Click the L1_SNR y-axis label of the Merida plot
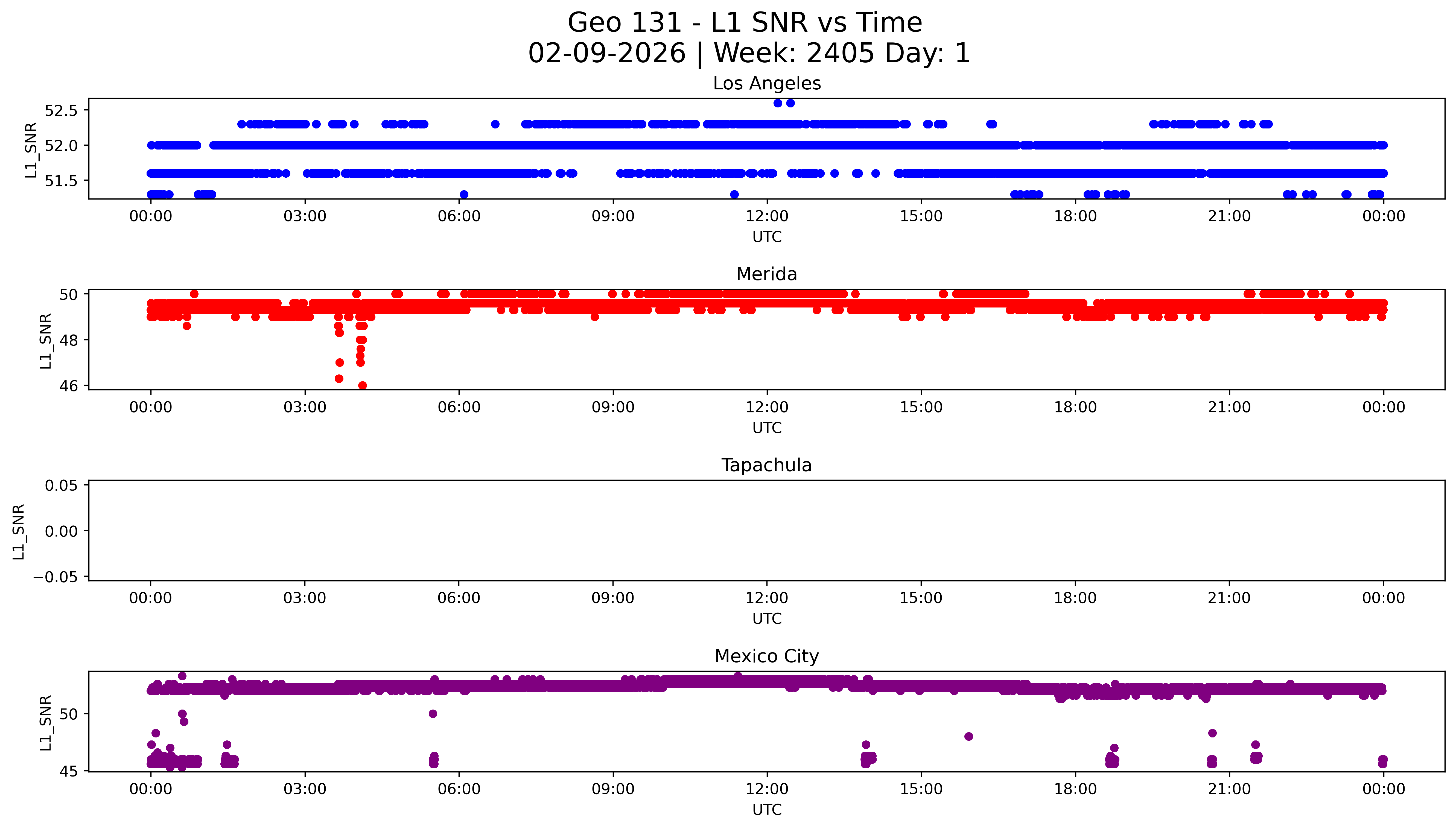Image resolution: width=1456 pixels, height=829 pixels. [46, 341]
